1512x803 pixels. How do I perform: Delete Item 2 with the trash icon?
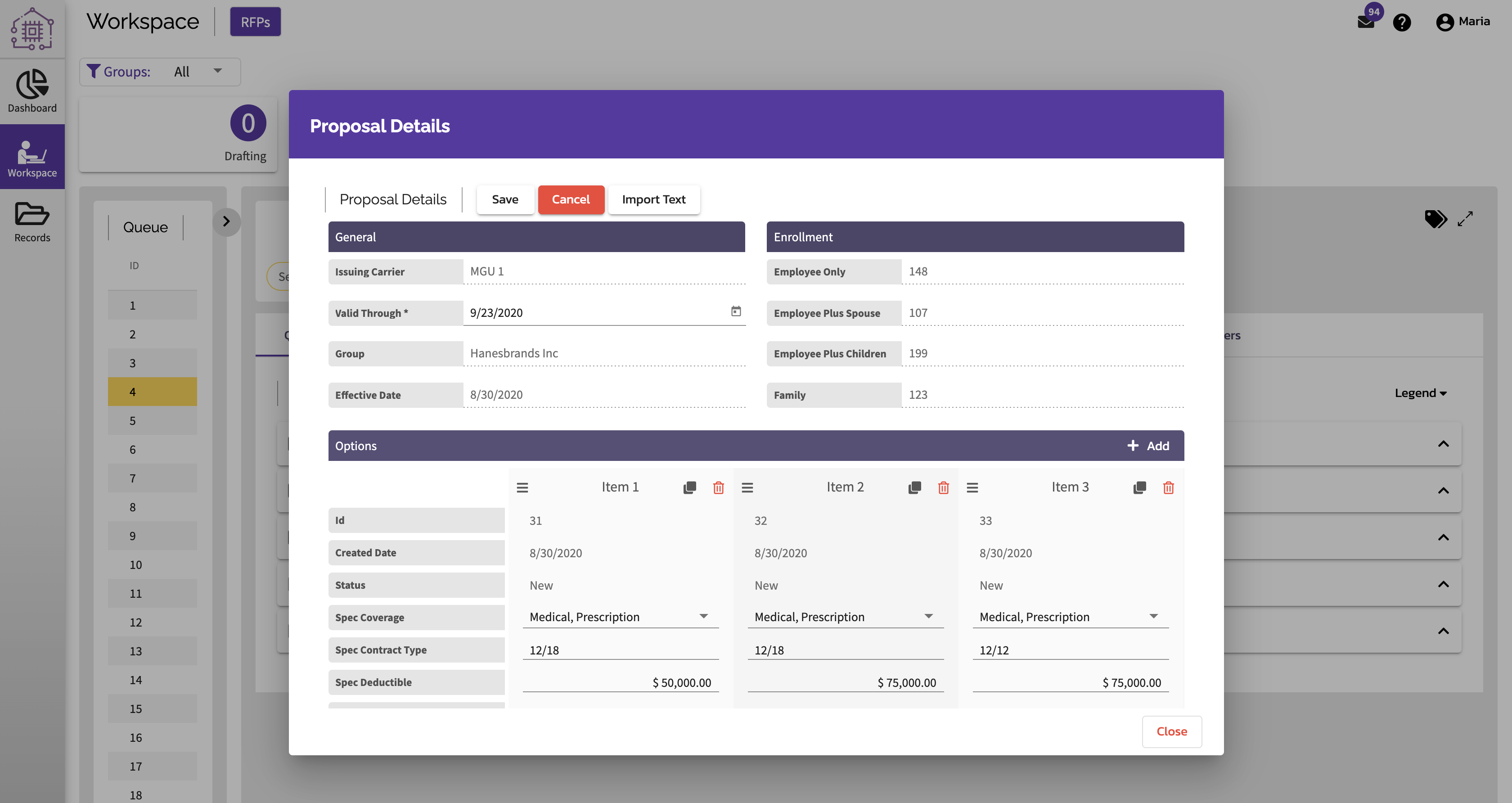(943, 487)
